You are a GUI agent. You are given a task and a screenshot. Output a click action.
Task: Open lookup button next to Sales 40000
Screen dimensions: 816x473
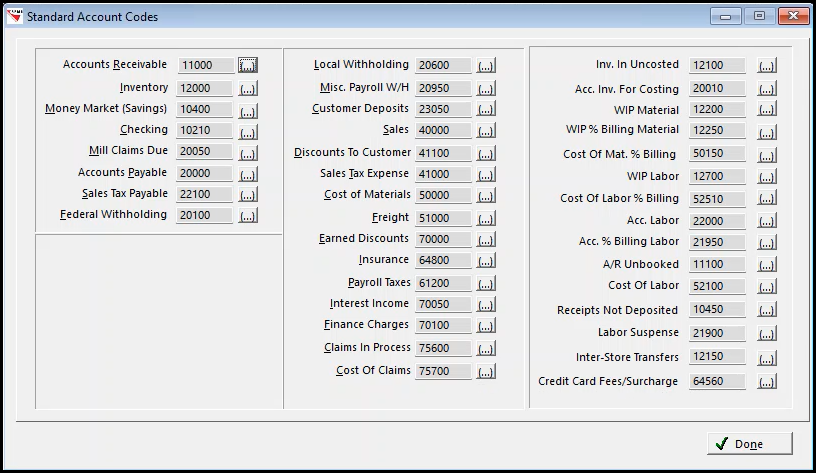[486, 130]
